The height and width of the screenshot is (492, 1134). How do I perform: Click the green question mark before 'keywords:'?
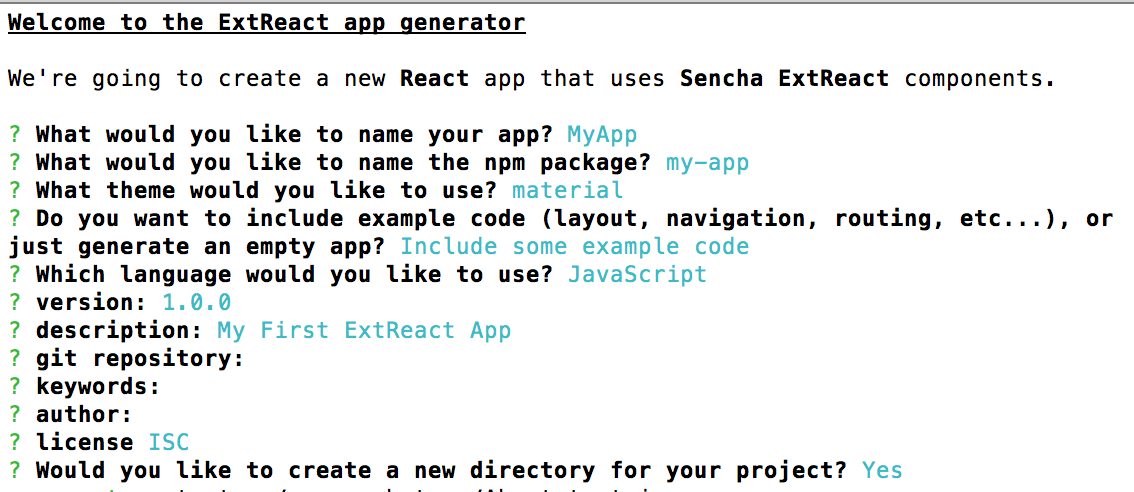(x=14, y=386)
